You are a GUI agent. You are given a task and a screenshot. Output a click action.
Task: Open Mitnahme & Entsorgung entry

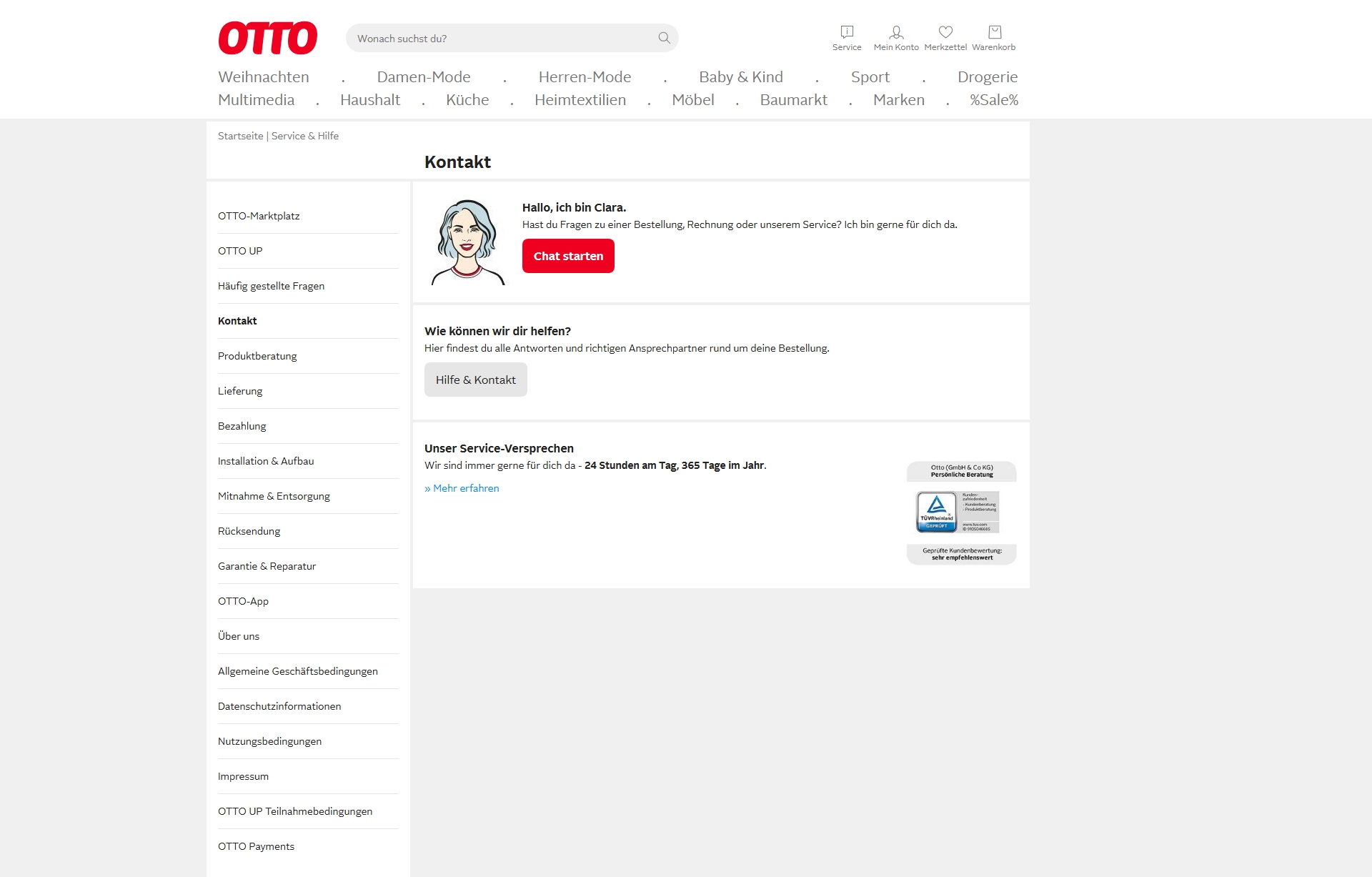point(308,496)
